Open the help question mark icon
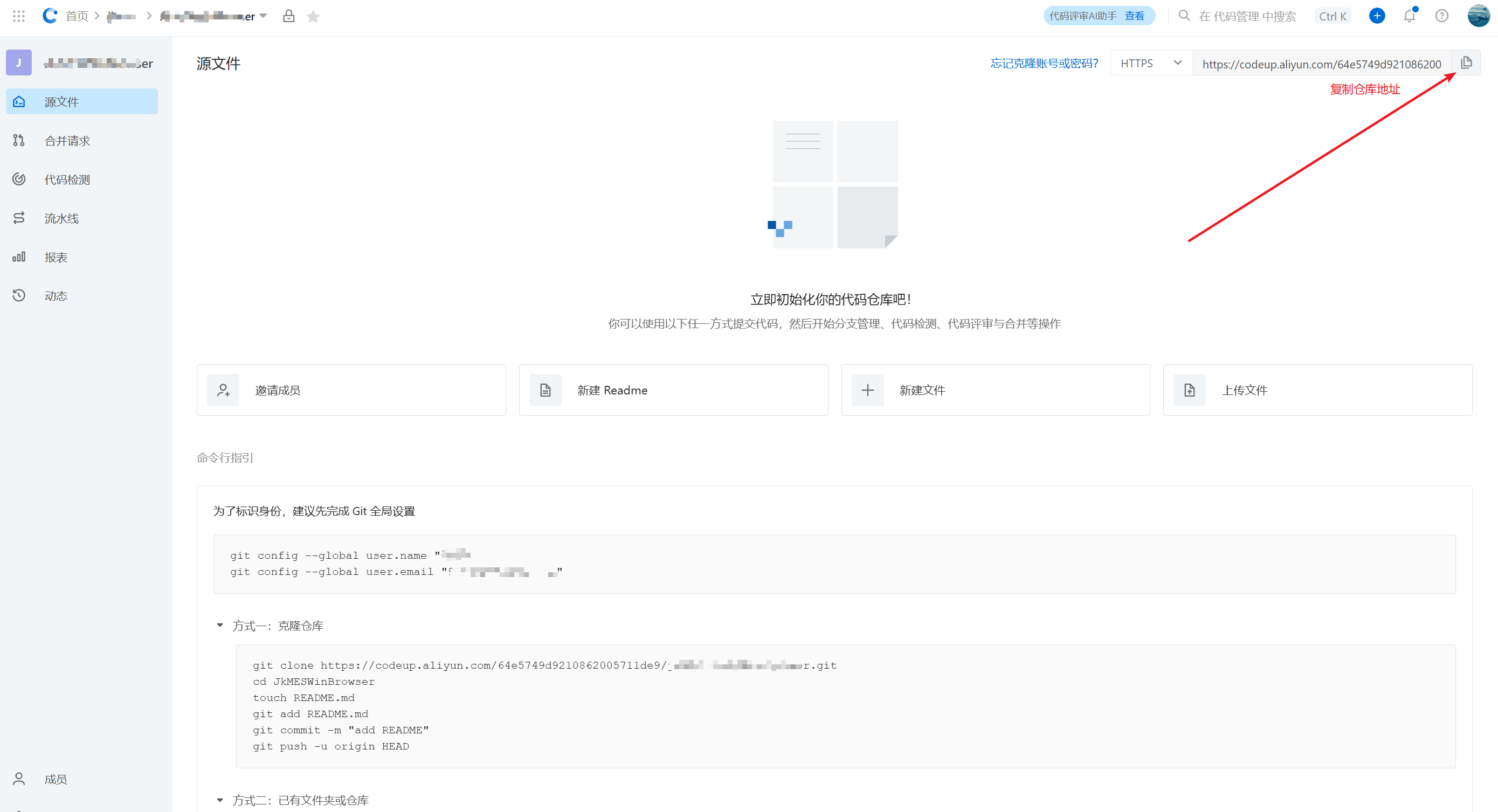The image size is (1498, 812). tap(1441, 16)
